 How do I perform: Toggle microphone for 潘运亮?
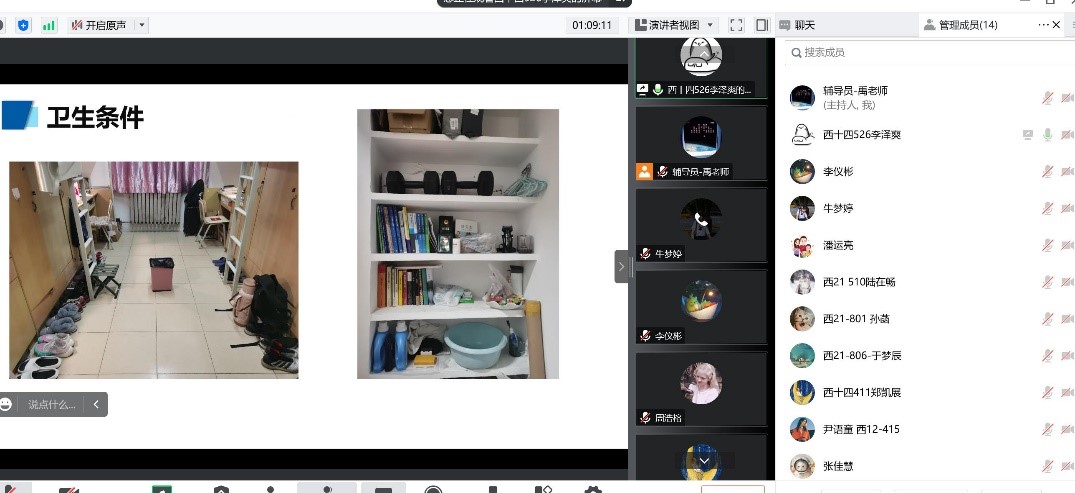pyautogui.click(x=1047, y=245)
